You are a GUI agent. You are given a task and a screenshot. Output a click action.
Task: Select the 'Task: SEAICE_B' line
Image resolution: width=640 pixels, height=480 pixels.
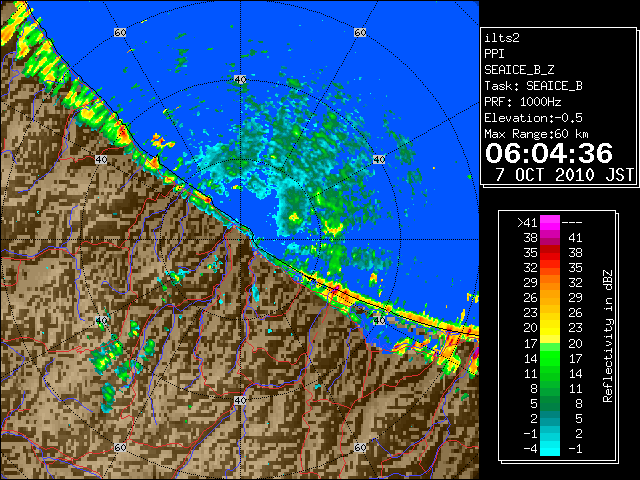(x=533, y=86)
